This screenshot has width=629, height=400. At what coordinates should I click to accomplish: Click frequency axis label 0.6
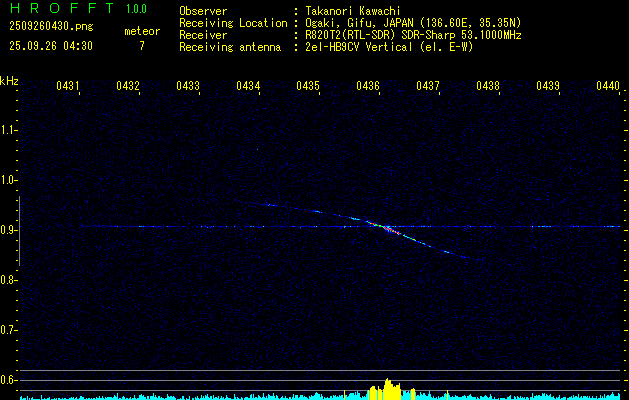pyautogui.click(x=8, y=380)
